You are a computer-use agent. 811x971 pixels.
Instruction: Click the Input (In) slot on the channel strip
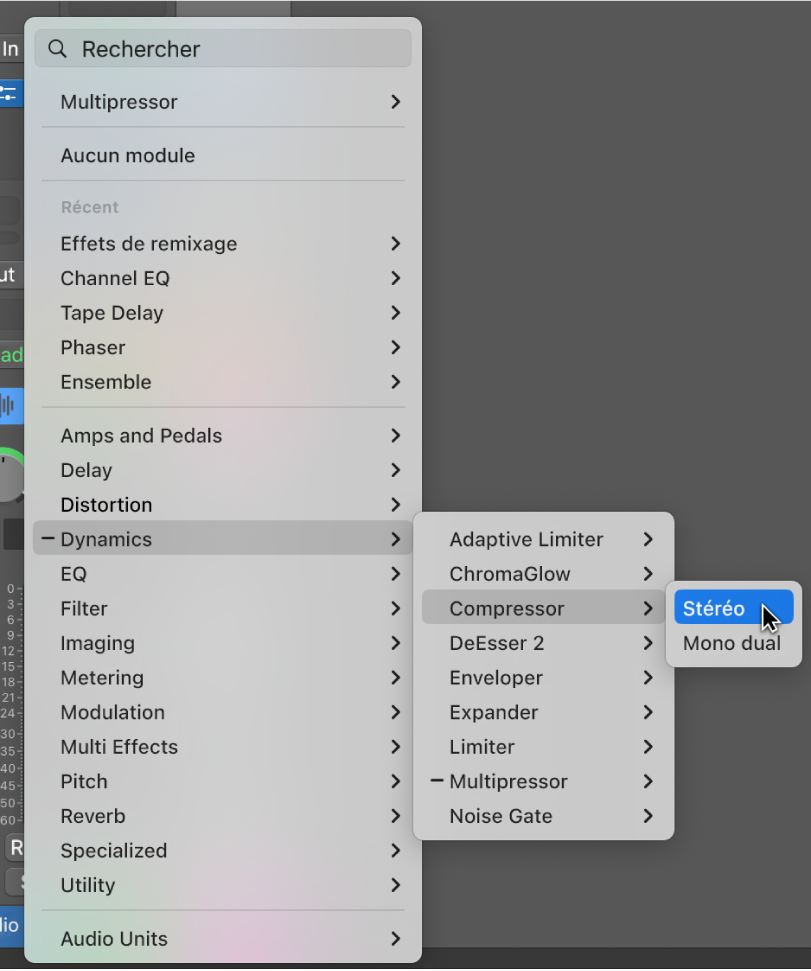pyautogui.click(x=10, y=48)
